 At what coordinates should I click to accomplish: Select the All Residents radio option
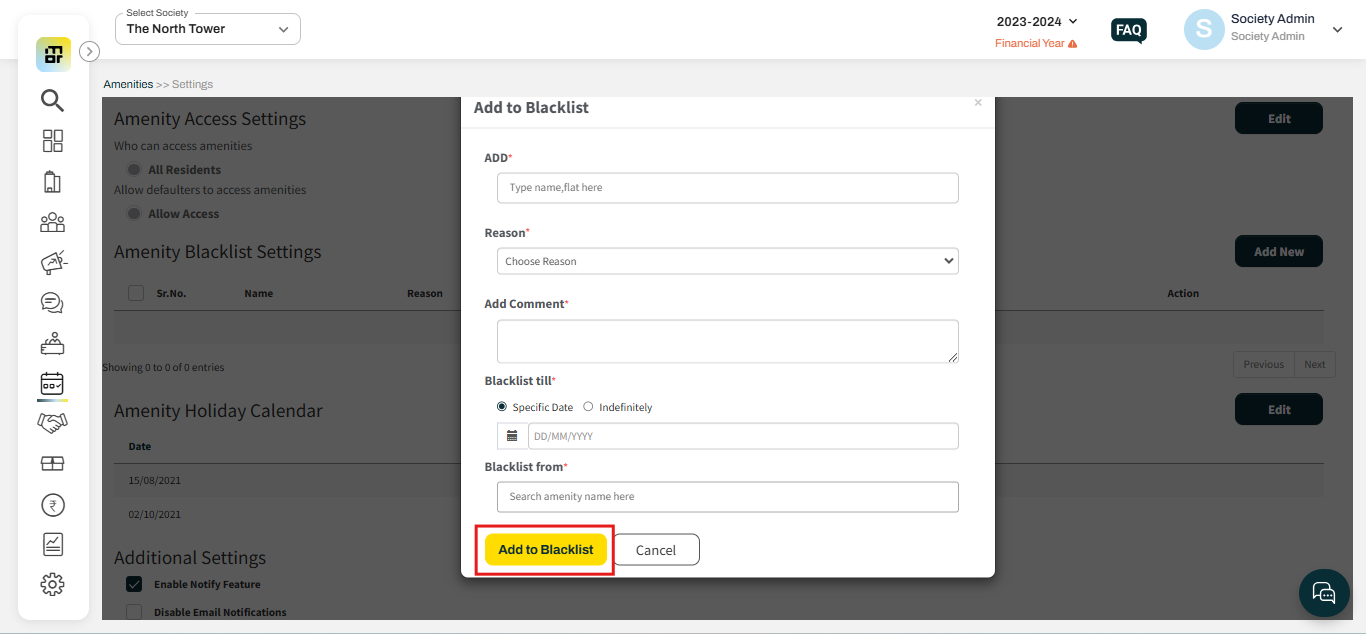point(134,170)
